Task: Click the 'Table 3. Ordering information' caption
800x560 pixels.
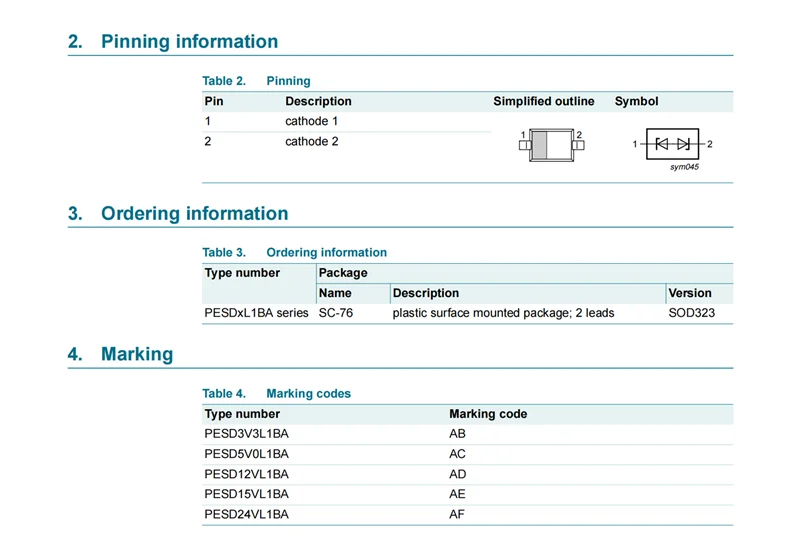Action: coord(294,252)
